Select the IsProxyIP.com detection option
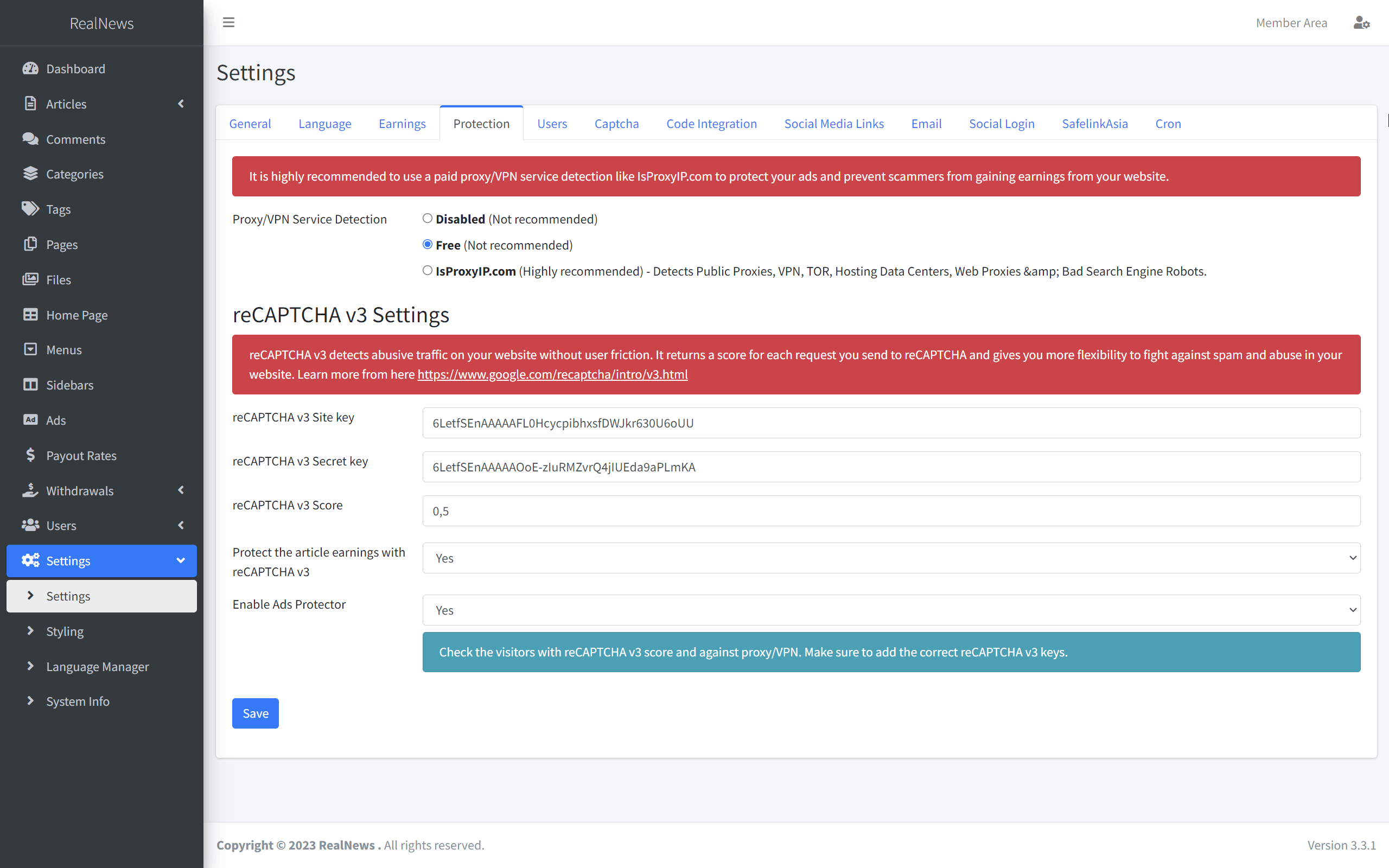Viewport: 1389px width, 868px height. pos(427,270)
